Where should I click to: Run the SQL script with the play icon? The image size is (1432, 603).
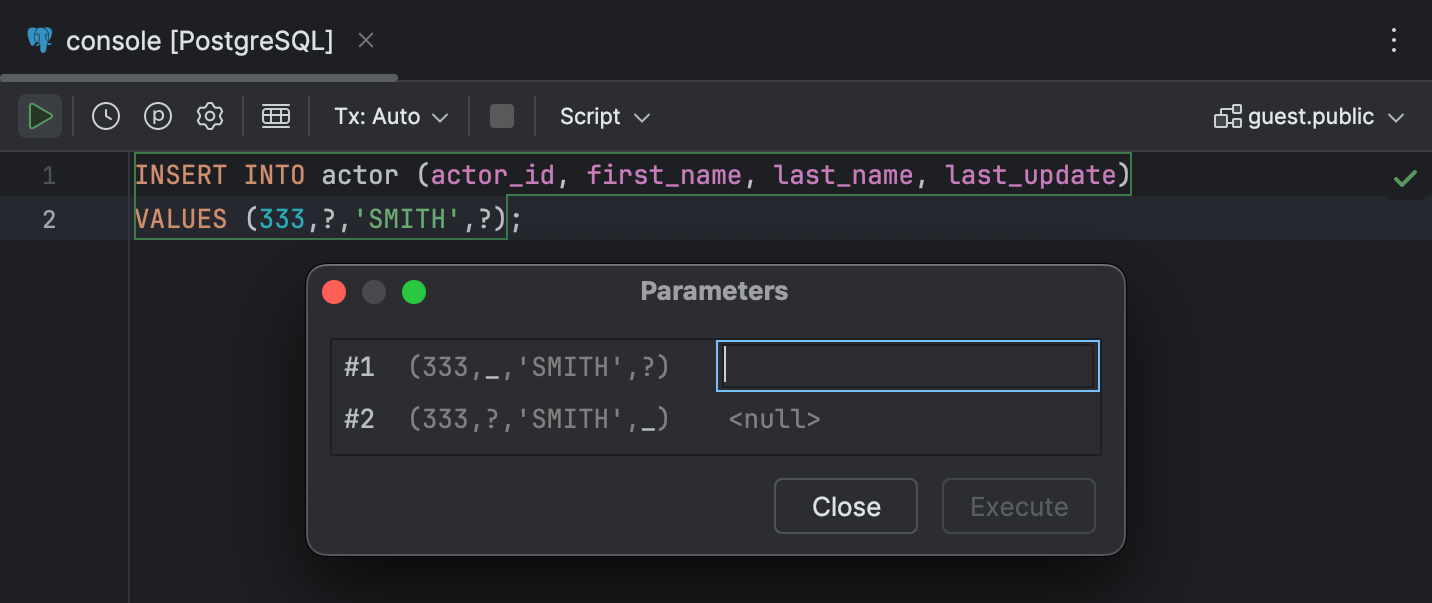[x=40, y=115]
